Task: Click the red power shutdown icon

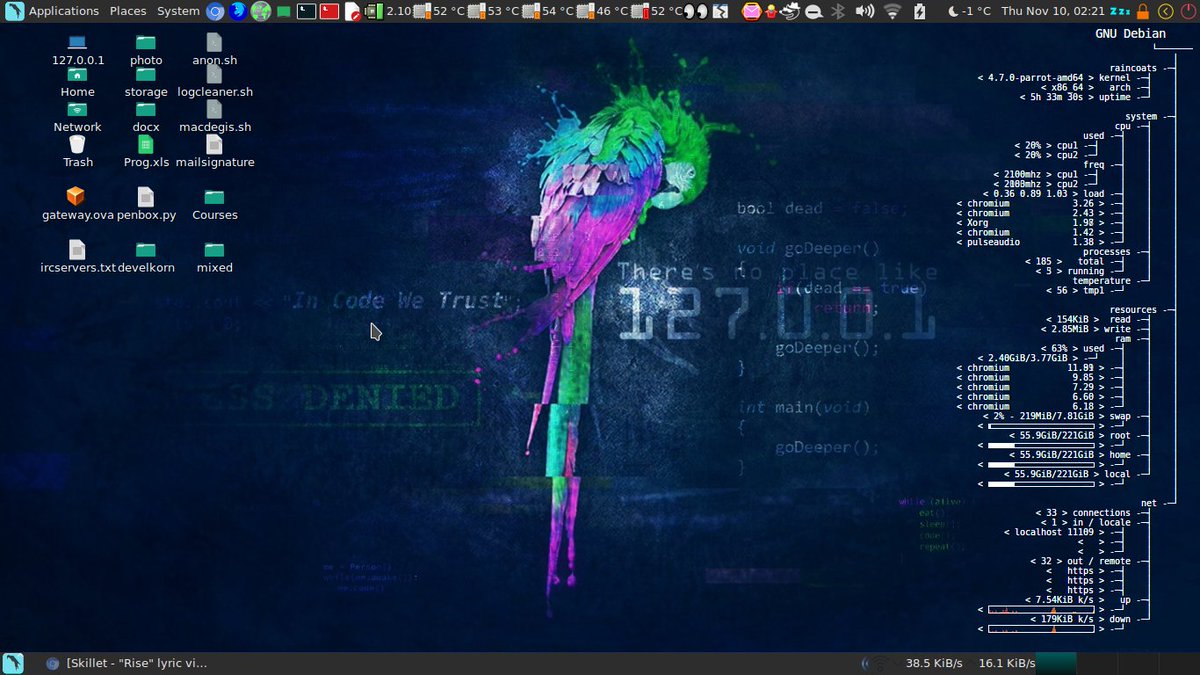Action: click(x=1188, y=12)
